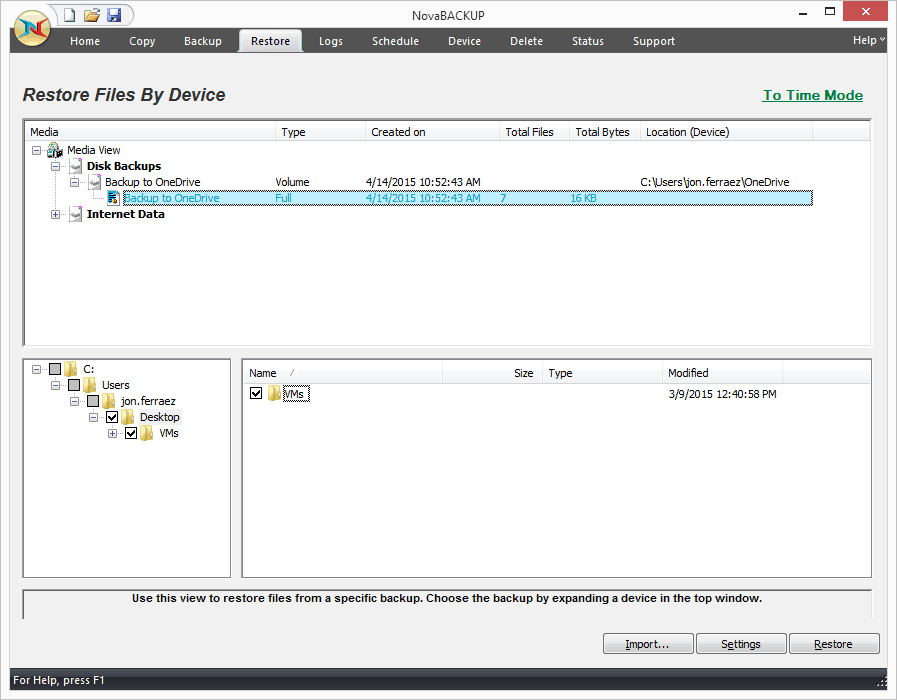The height and width of the screenshot is (700, 897).
Task: Select the highlighted Full Backup to OneDrive row
Action: point(467,198)
